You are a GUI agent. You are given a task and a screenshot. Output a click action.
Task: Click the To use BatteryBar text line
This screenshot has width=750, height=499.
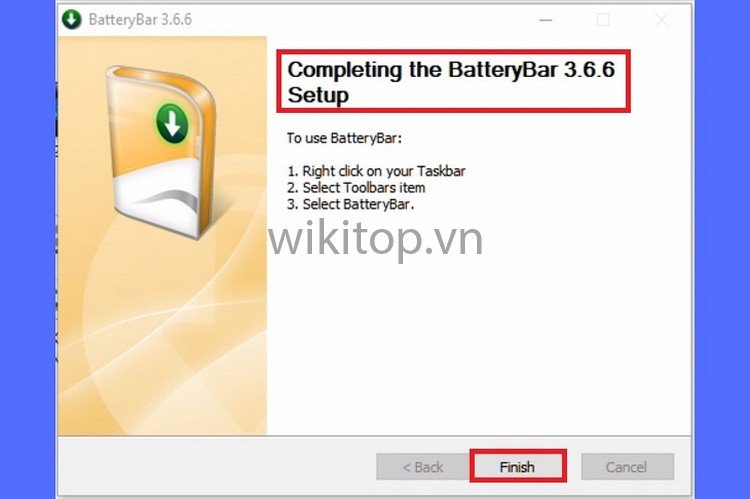pyautogui.click(x=344, y=138)
